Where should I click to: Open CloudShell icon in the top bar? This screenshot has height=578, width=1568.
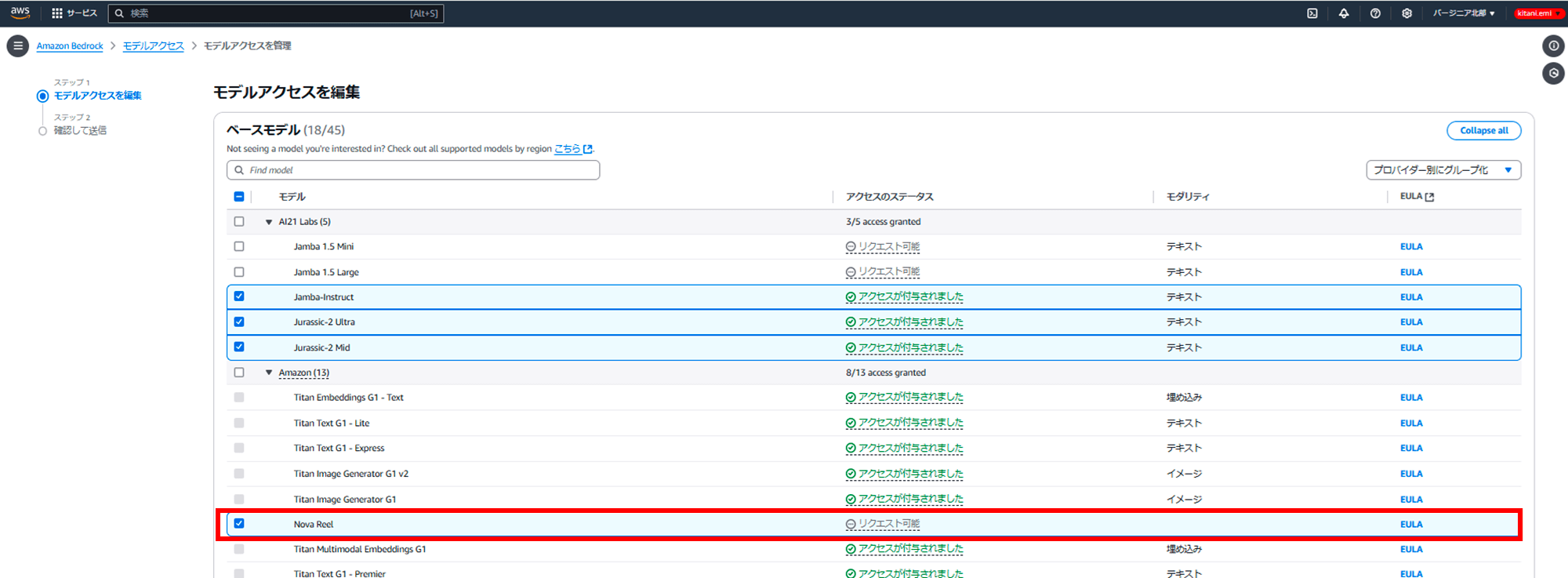point(1312,13)
